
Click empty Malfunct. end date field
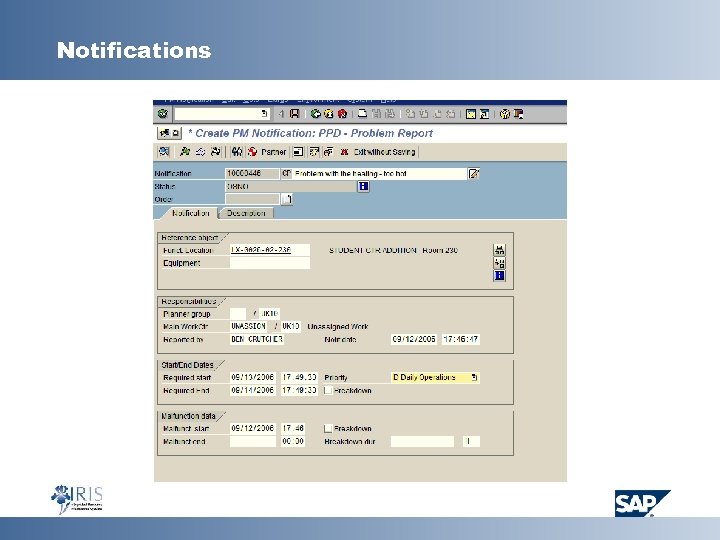[253, 441]
